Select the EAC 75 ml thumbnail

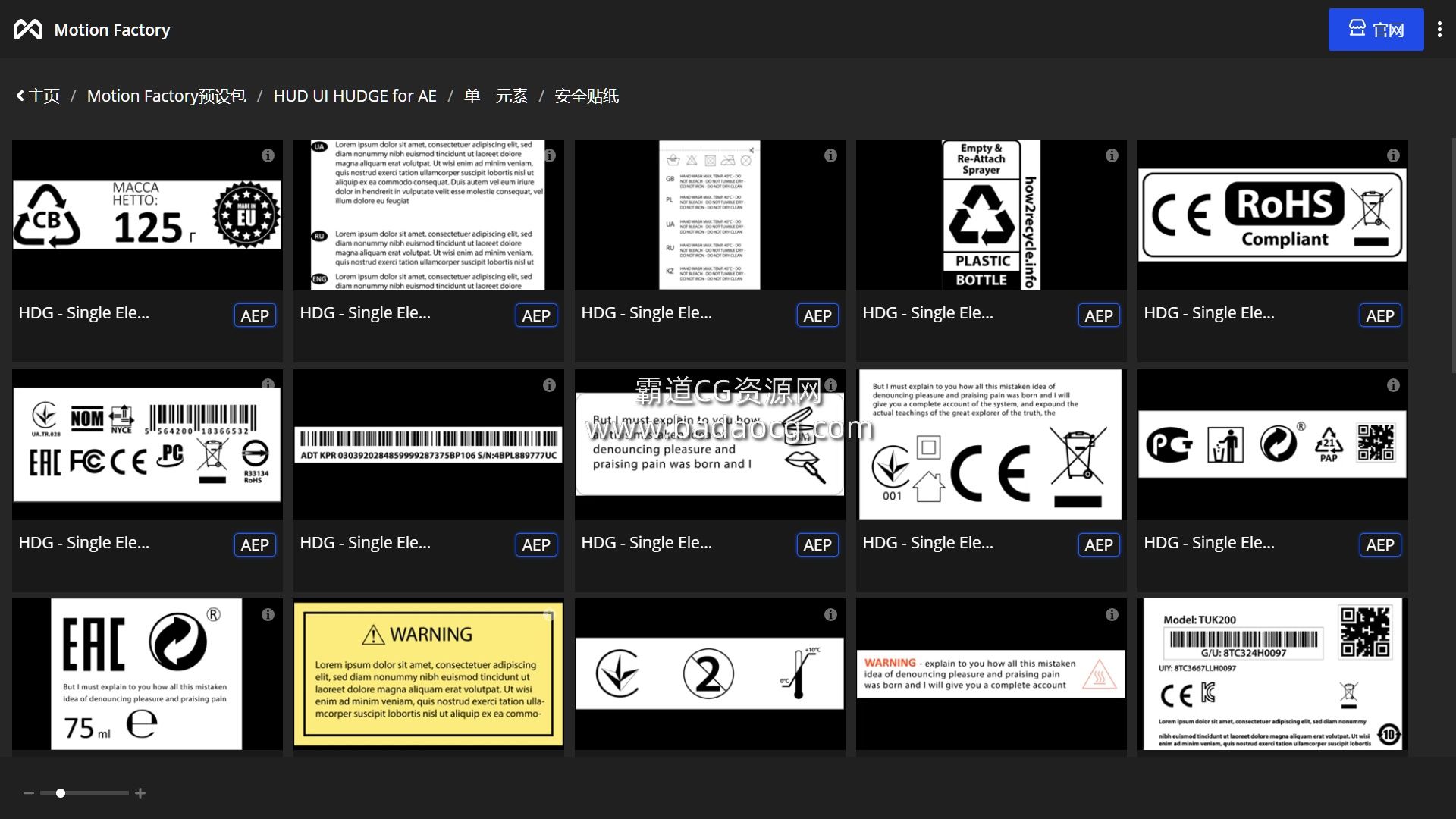[147, 675]
